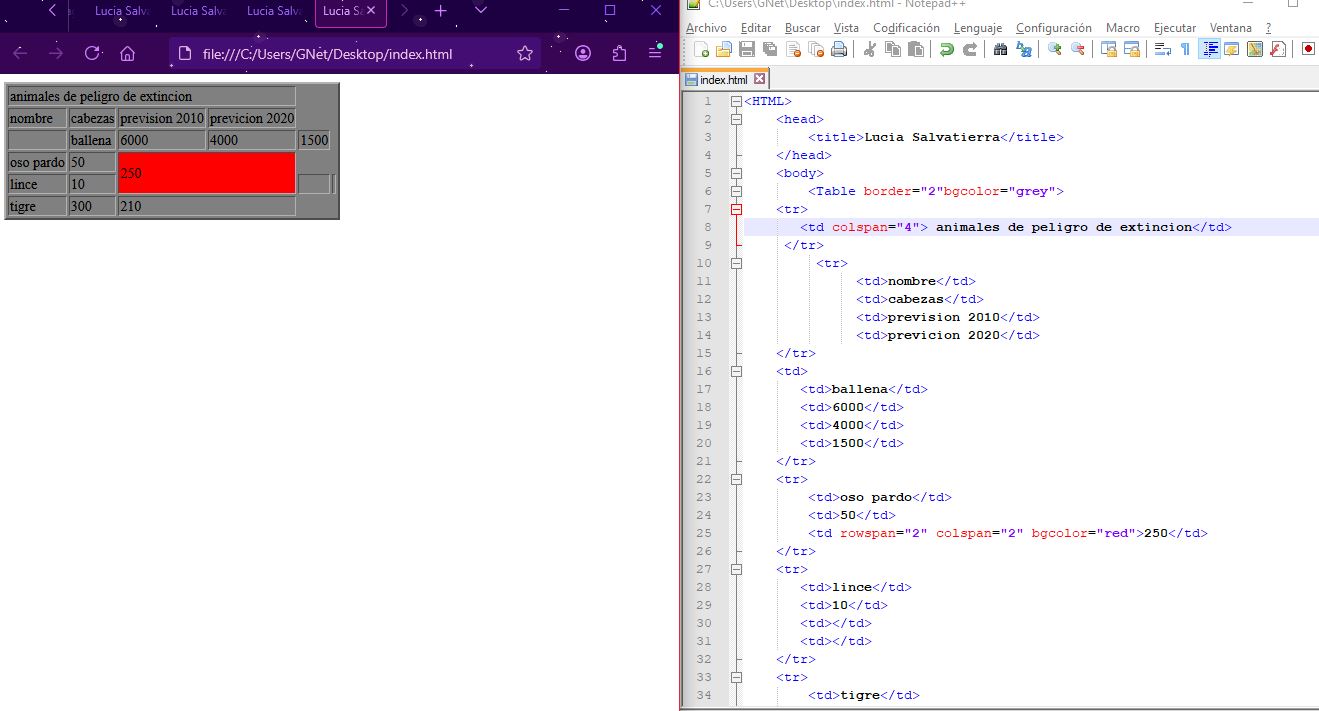Toggle the indent guide toolbar button
The width and height of the screenshot is (1319, 711).
pos(1209,49)
